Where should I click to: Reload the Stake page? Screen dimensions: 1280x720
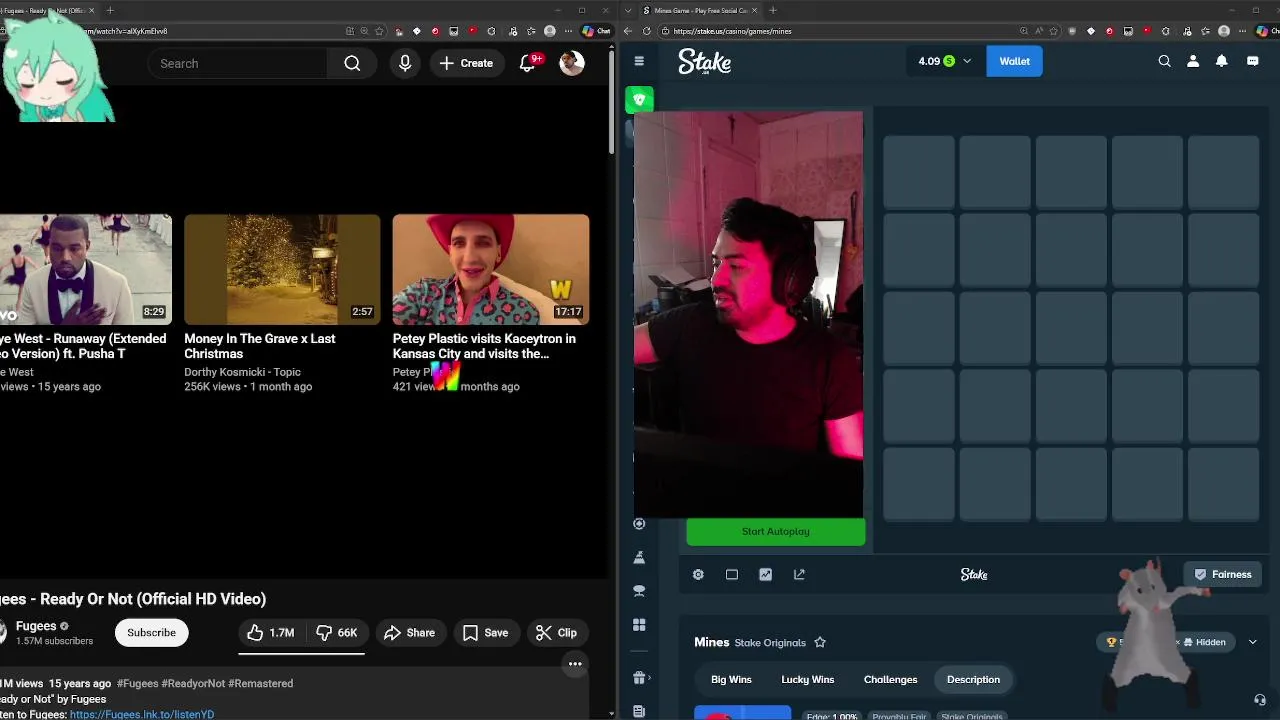click(x=646, y=31)
